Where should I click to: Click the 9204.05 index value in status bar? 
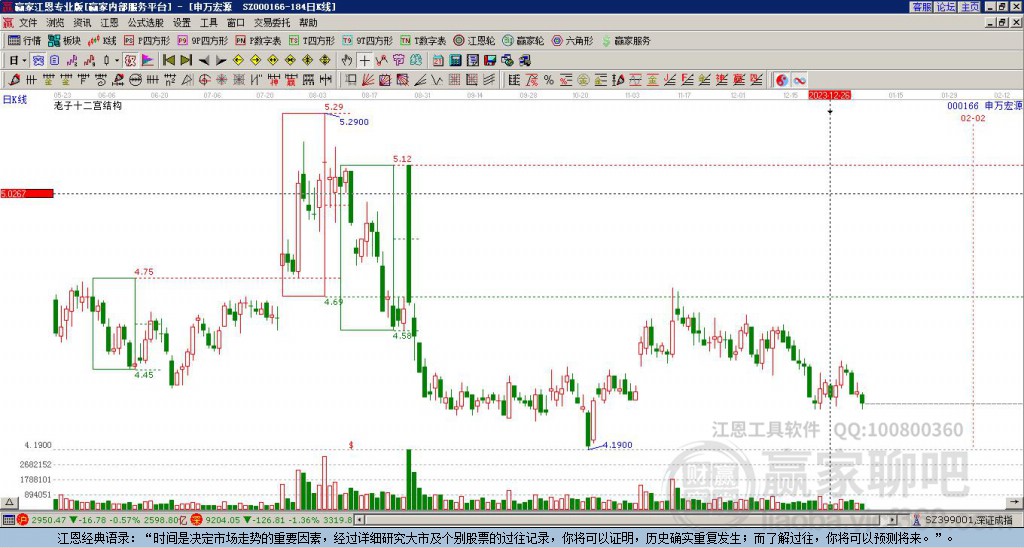pyautogui.click(x=222, y=520)
